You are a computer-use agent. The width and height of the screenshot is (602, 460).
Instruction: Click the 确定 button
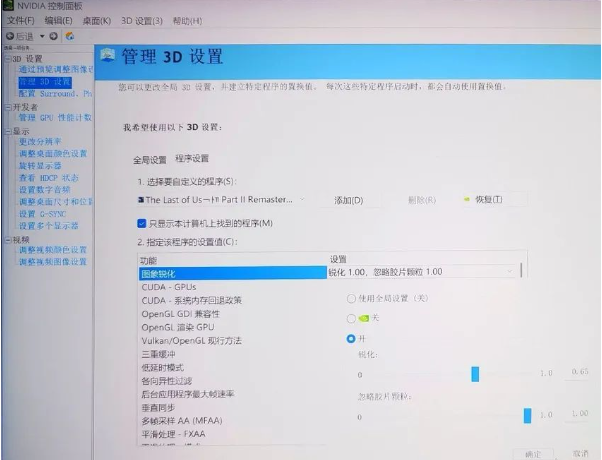[533, 454]
